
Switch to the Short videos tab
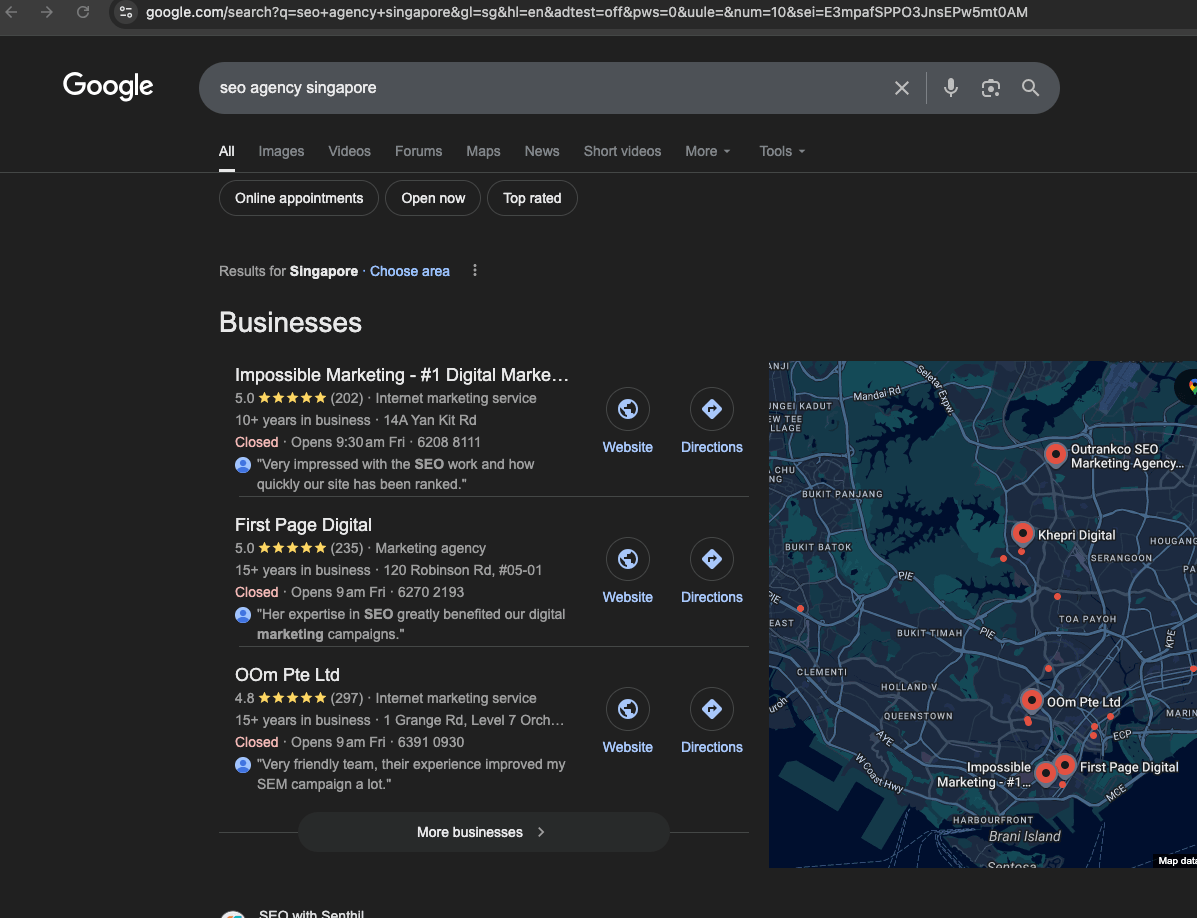click(622, 151)
